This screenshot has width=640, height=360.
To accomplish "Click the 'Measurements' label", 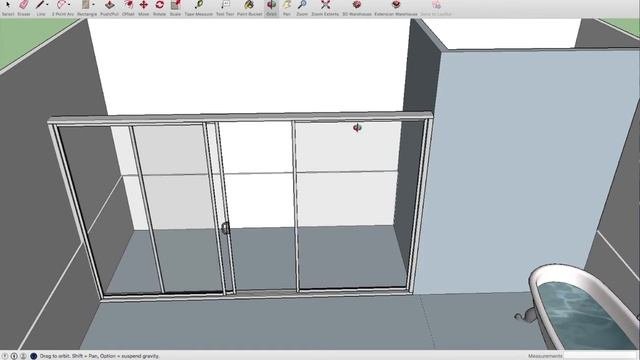I will click(x=545, y=356).
